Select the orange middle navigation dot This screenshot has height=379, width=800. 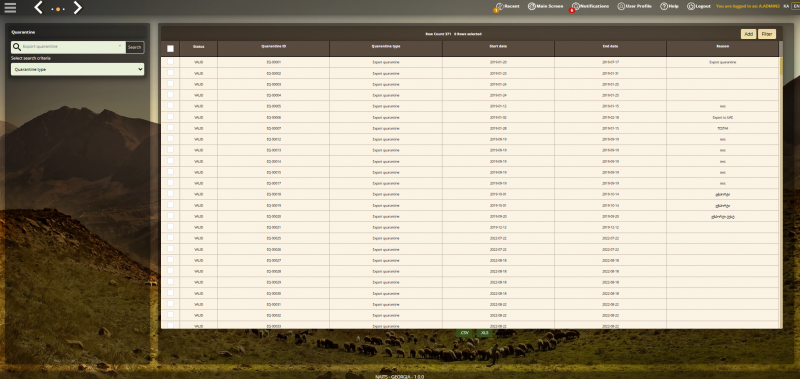(58, 9)
